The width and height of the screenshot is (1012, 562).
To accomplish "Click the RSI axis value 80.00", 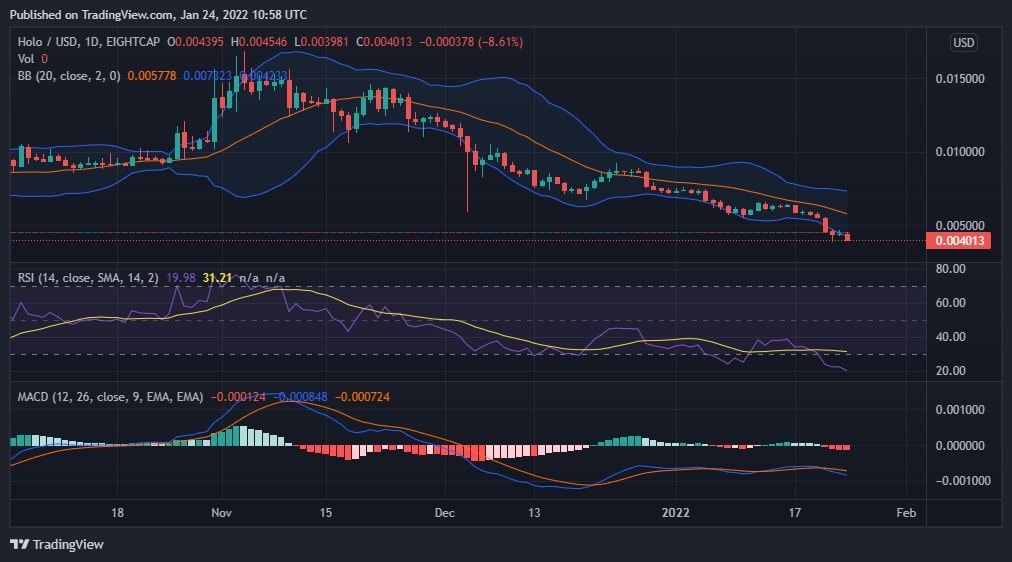I will (951, 268).
